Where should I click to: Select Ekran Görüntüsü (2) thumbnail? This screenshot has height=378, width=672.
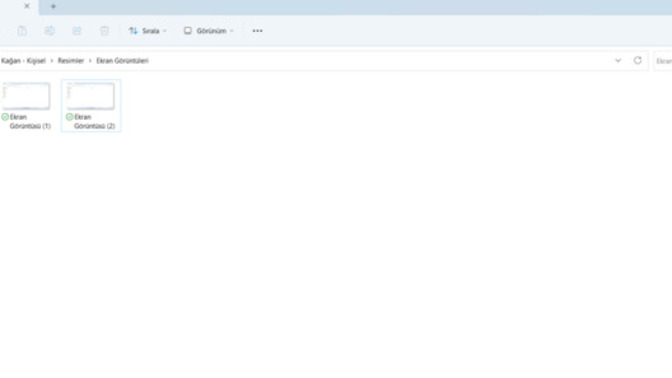pos(90,96)
